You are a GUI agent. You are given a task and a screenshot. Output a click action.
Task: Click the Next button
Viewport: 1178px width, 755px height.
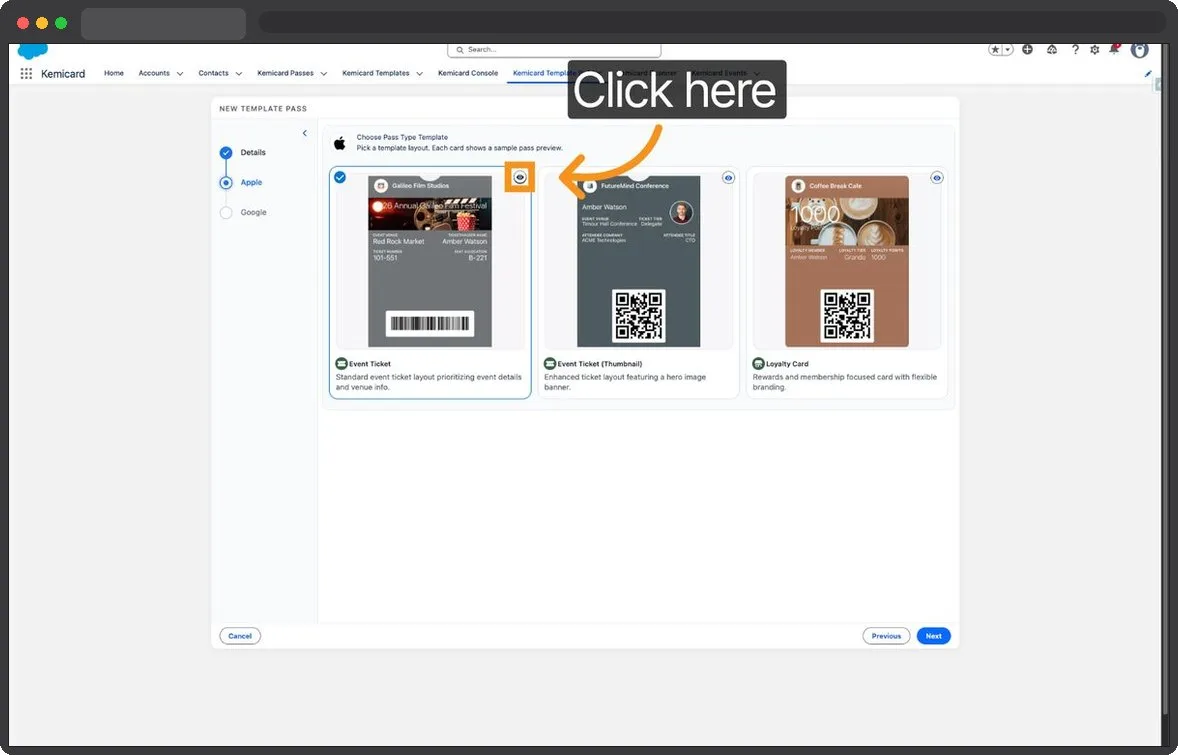[x=934, y=636]
